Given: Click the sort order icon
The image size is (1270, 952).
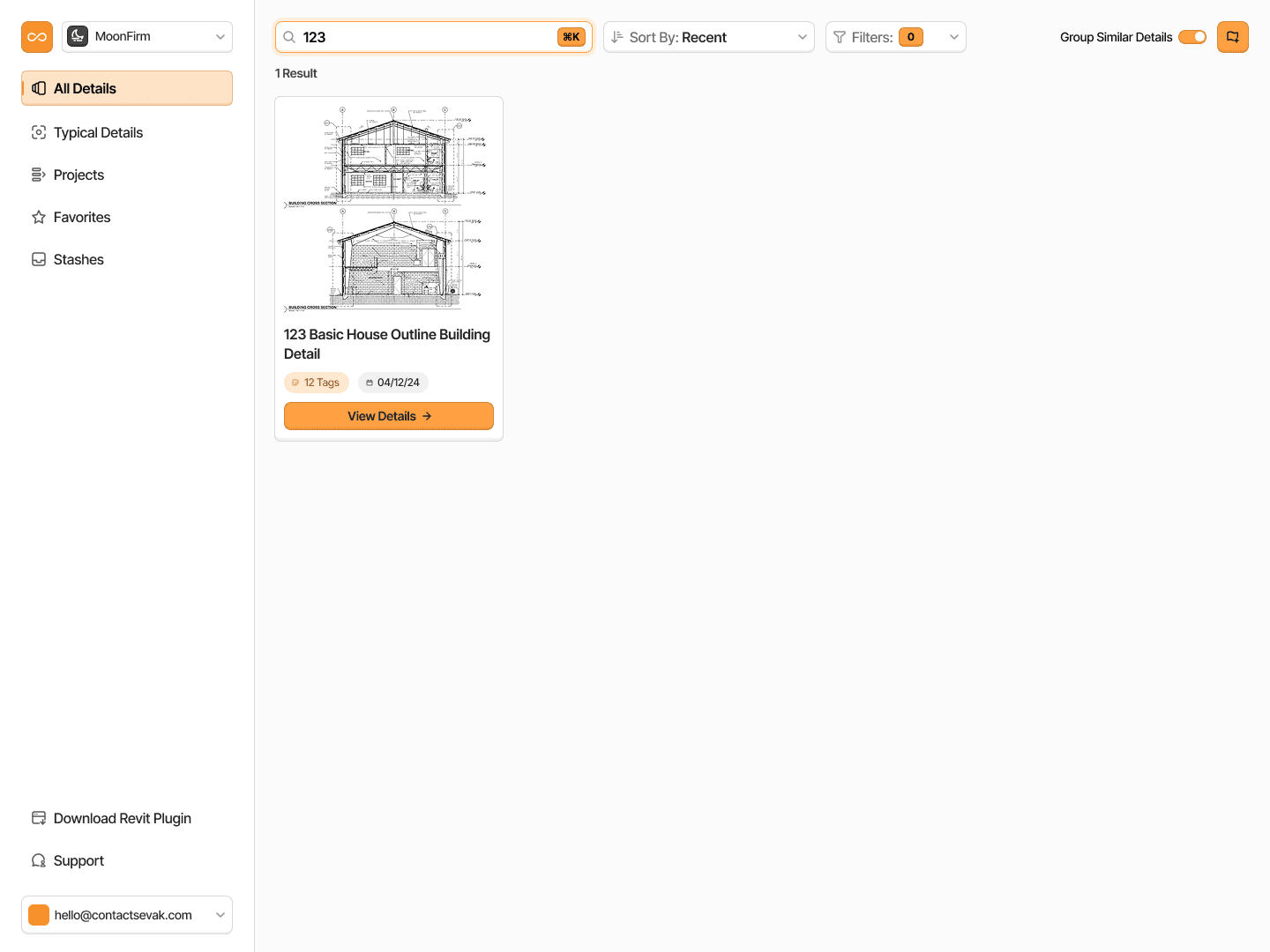Looking at the screenshot, I should click(x=617, y=37).
